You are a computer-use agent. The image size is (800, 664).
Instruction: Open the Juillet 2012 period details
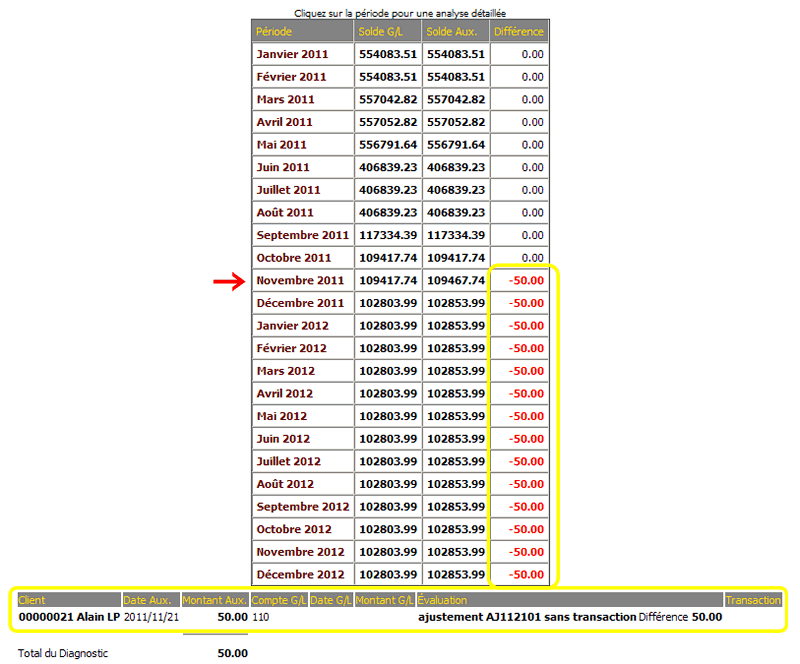pos(289,461)
